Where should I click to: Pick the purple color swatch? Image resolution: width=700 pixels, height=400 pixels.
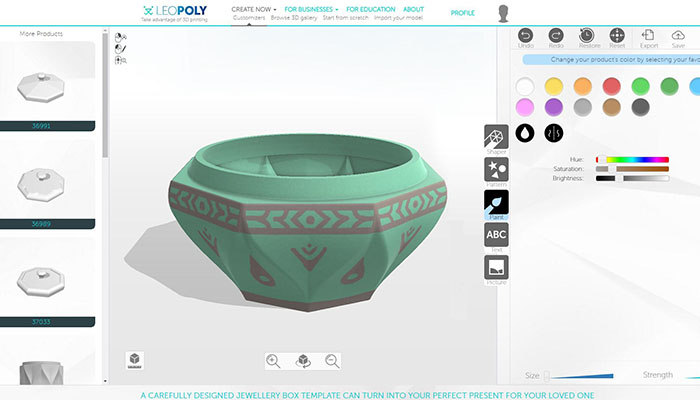554,107
